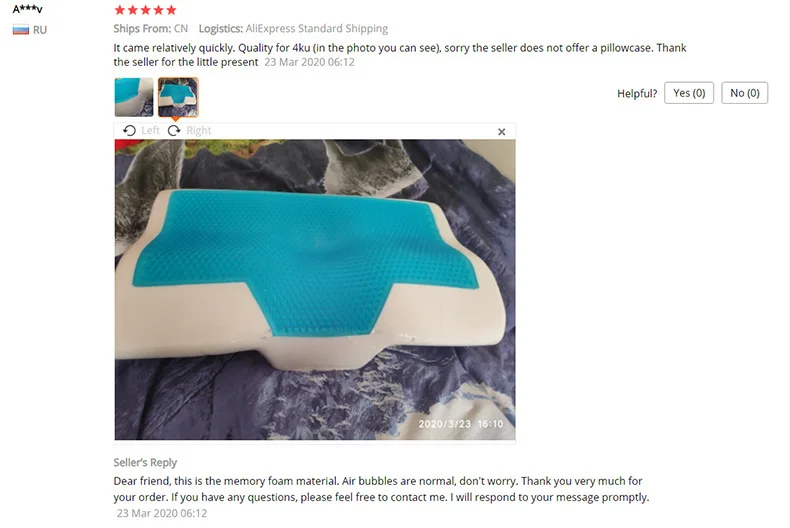The image size is (790, 528).
Task: Click the "Ships From: CN" text
Action: (151, 29)
